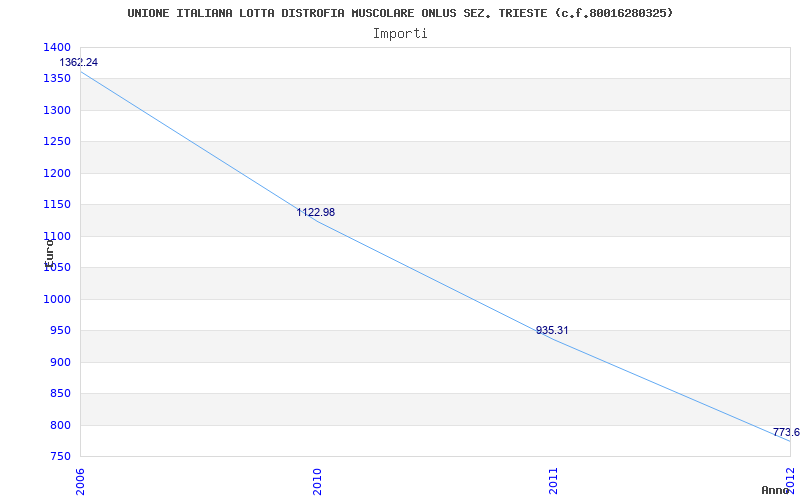Click the 1250 y-axis tick label
800x500 pixels.
[57, 142]
